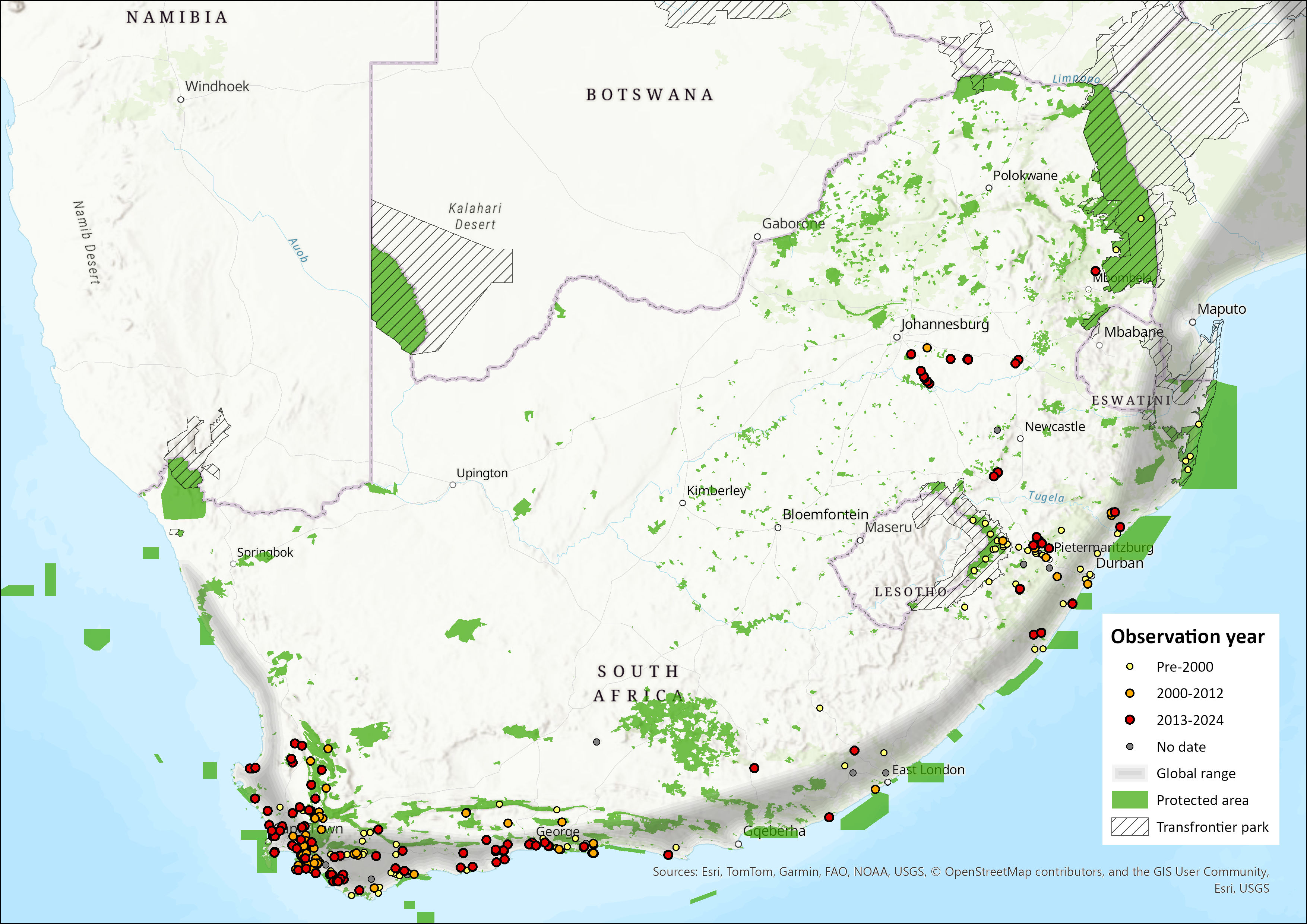Select the Gaborone city marker circle
The image size is (1307, 924).
pos(757,237)
